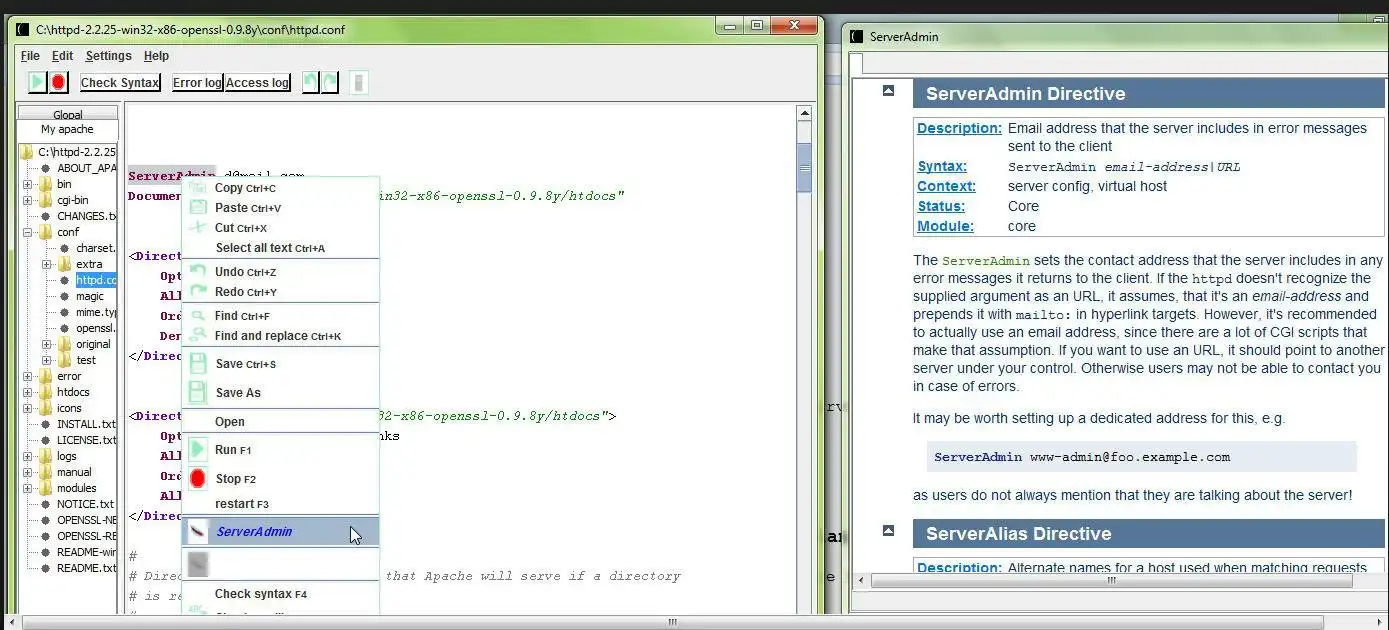1389x630 pixels.
Task: Expand the error folder node
Action: click(x=28, y=376)
